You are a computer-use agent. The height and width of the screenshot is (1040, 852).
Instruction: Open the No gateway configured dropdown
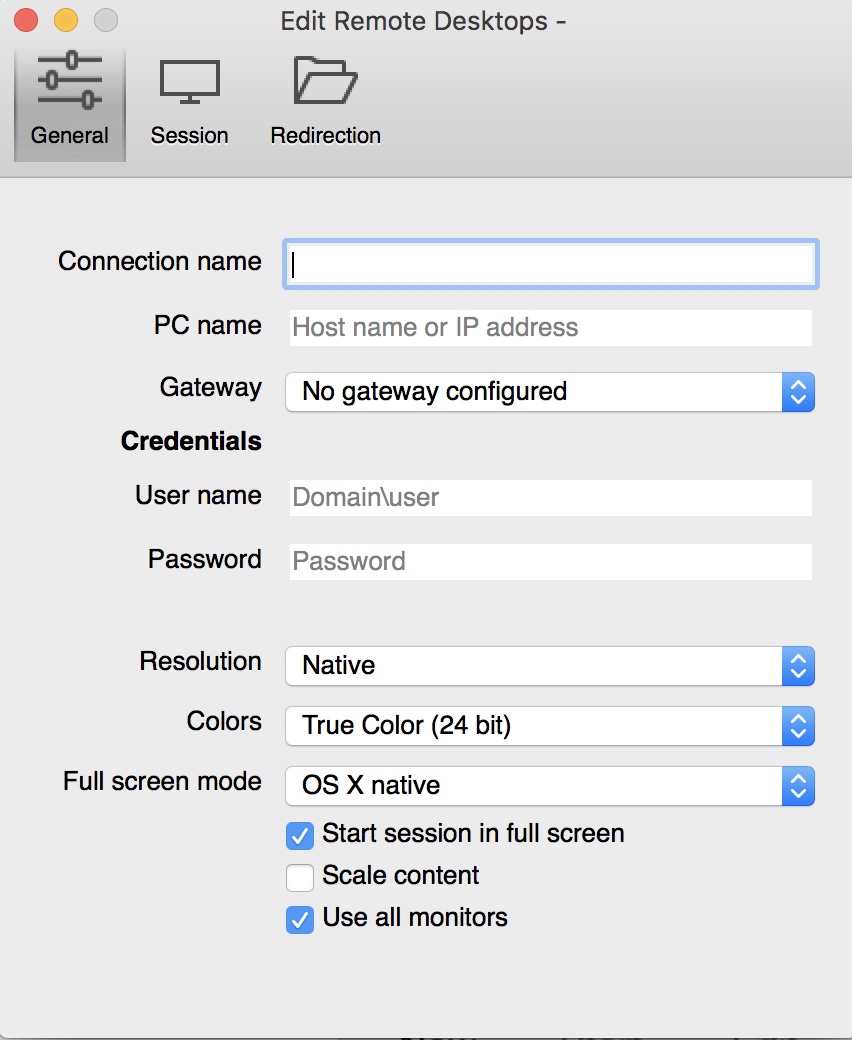tap(550, 392)
